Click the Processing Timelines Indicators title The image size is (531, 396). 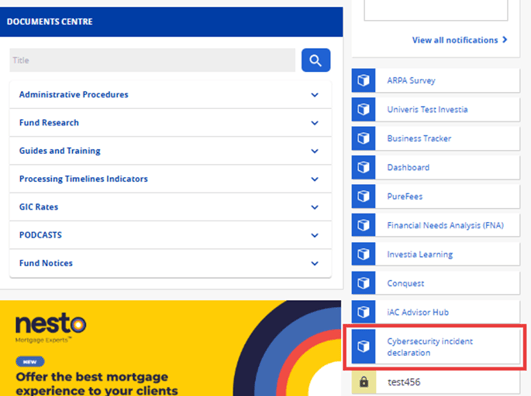[84, 179]
